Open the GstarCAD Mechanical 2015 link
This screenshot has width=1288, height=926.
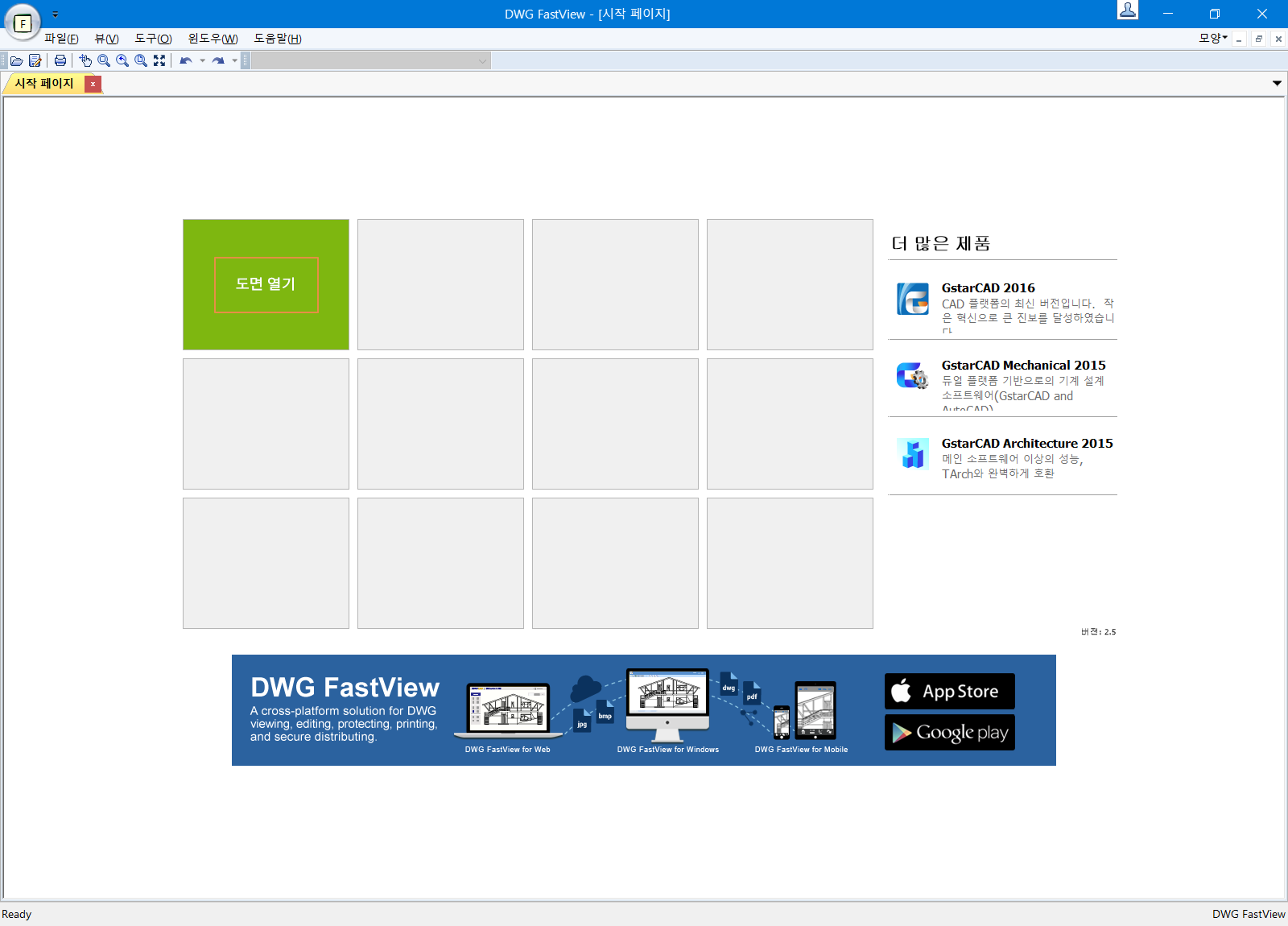(1024, 366)
